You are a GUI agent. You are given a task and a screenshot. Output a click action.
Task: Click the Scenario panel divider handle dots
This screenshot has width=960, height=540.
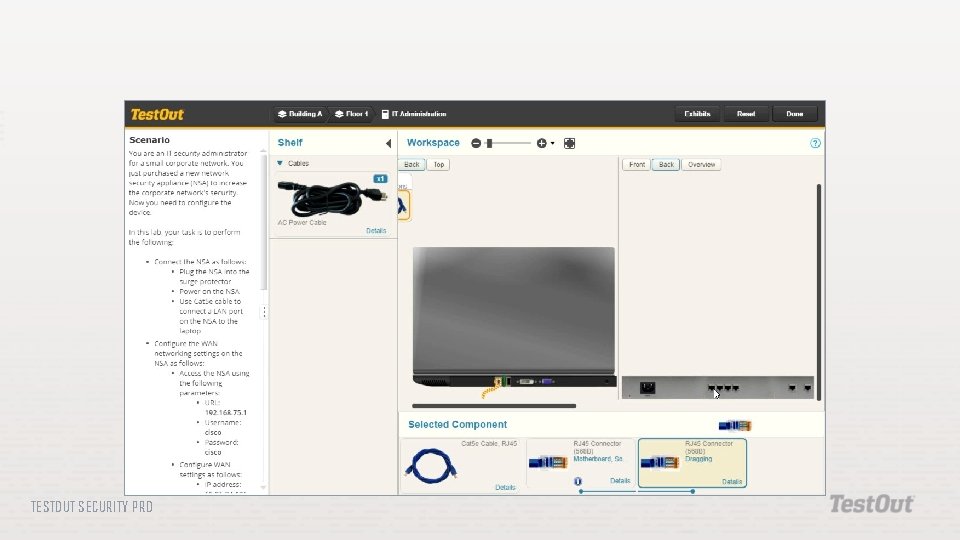pyautogui.click(x=264, y=312)
